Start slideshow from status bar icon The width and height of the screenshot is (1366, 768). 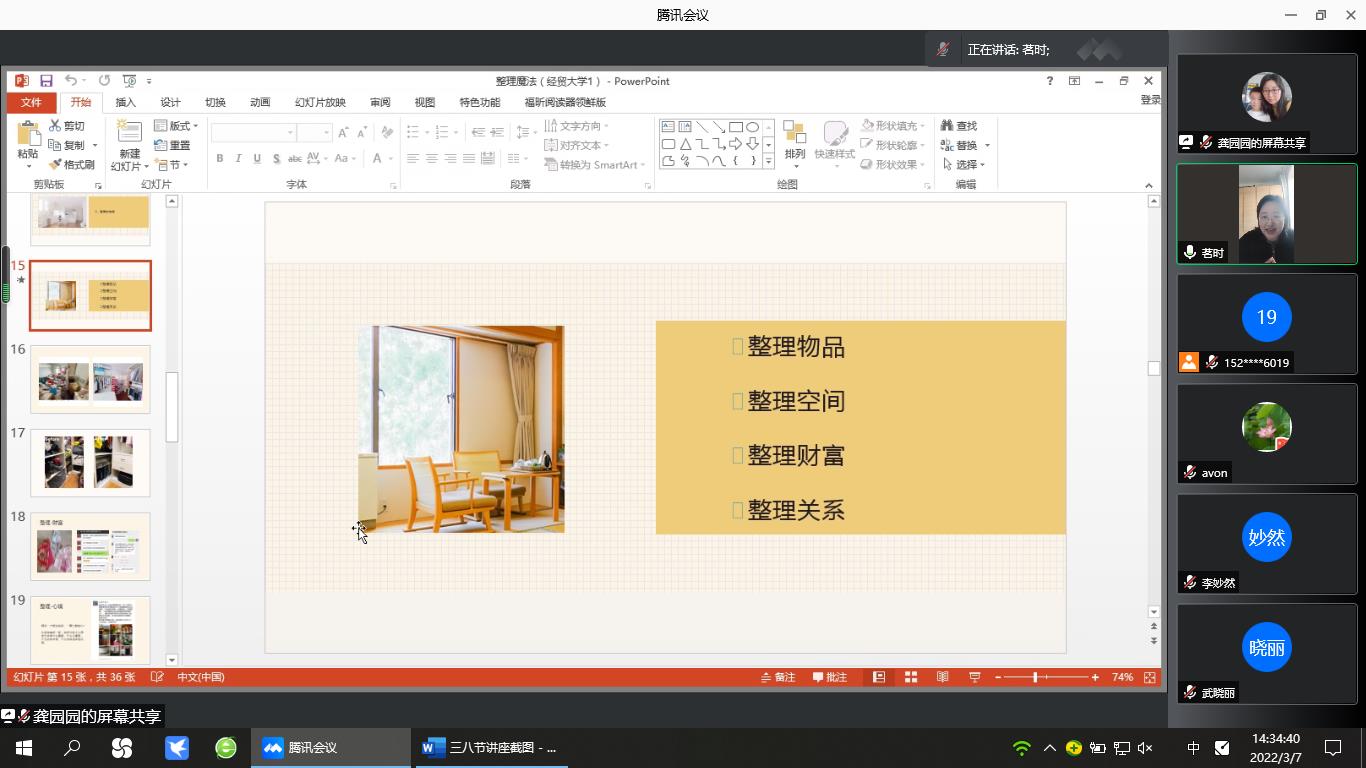point(974,677)
